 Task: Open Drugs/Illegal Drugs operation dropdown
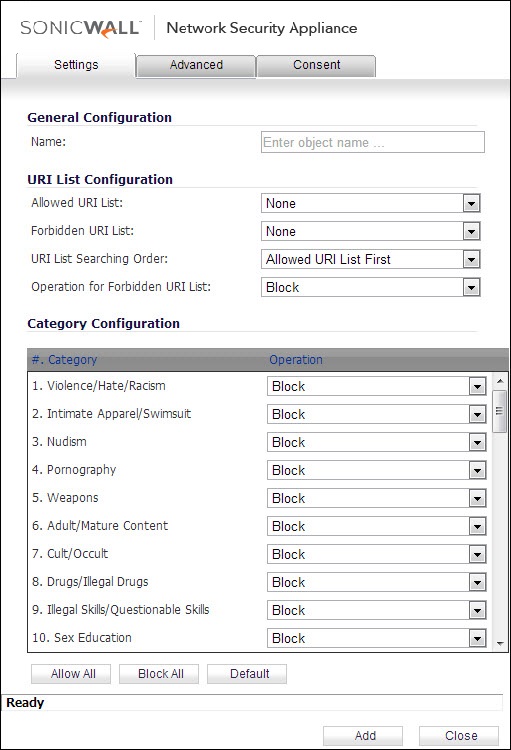[377, 582]
